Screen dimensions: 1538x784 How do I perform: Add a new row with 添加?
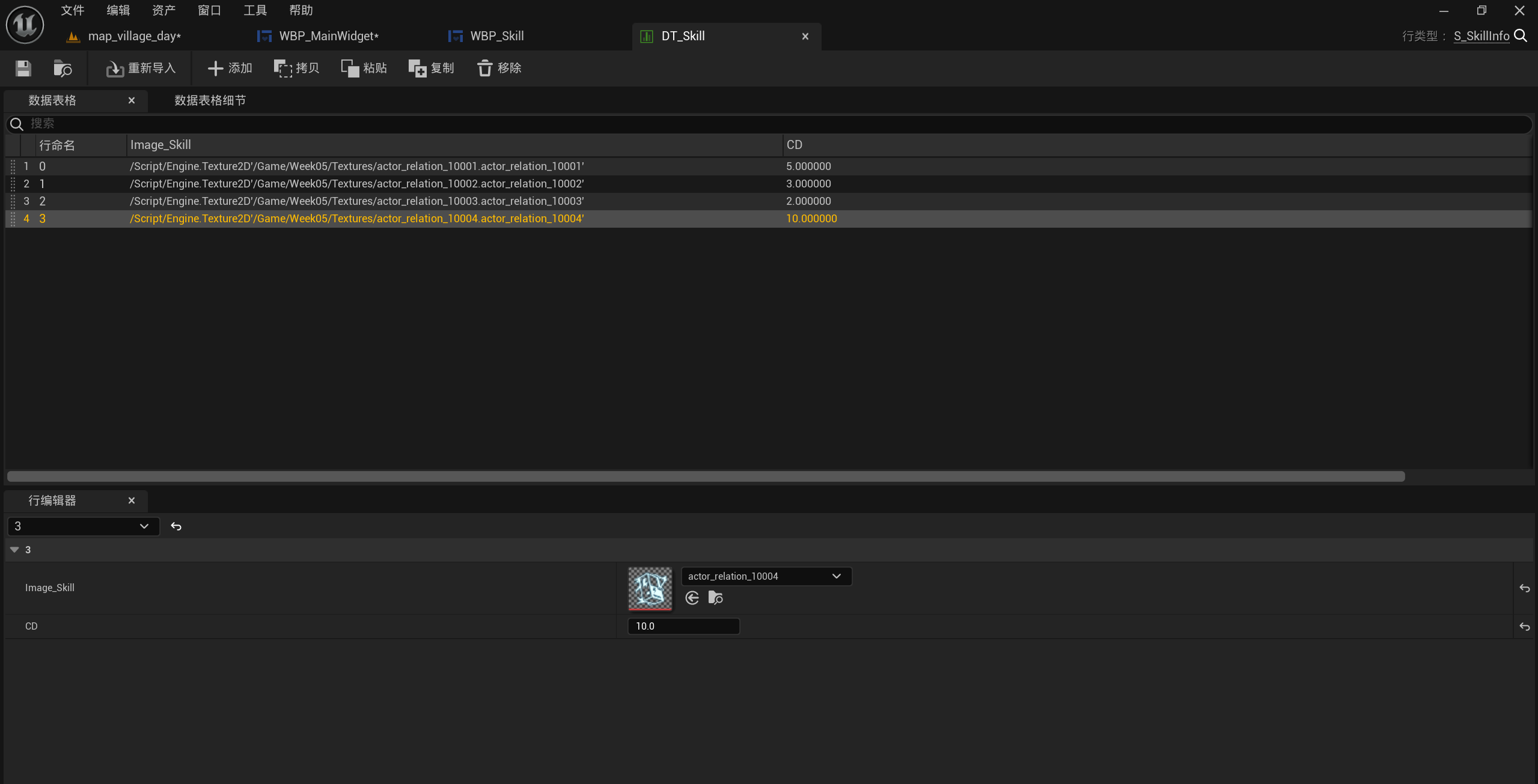pos(230,68)
